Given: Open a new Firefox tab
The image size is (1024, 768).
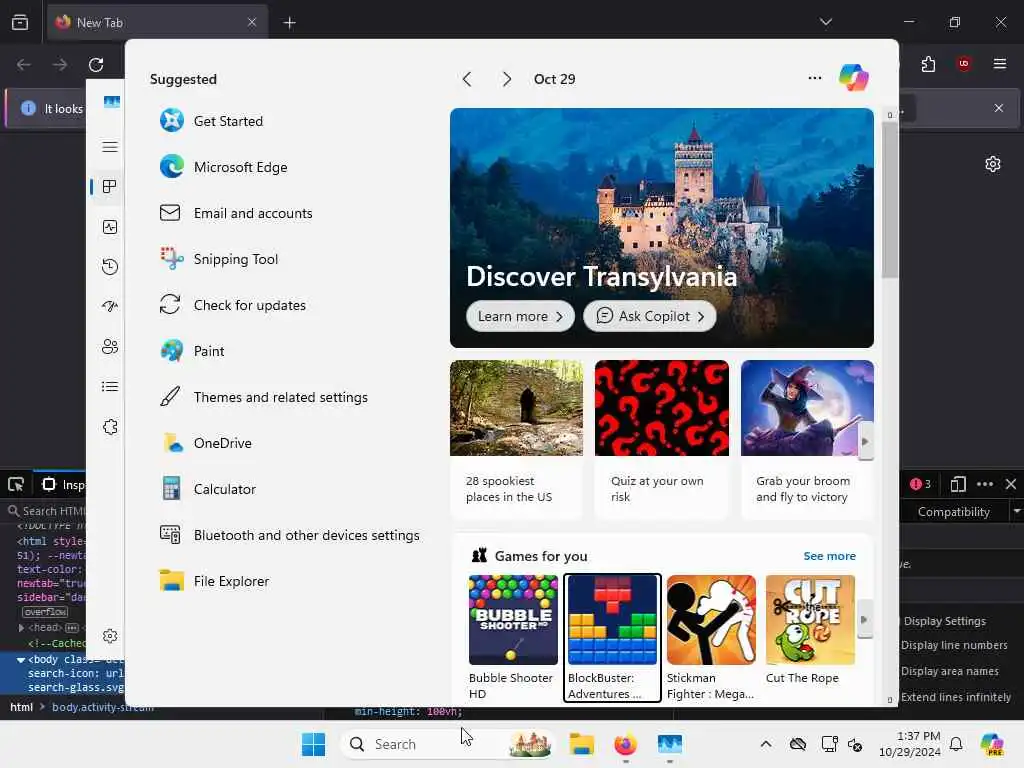Looking at the screenshot, I should click(289, 23).
